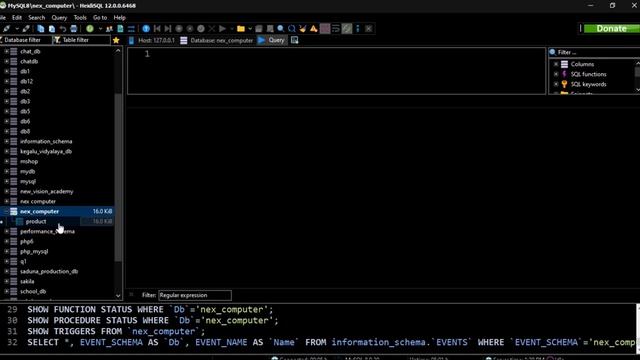Open the session manager connect icon
The width and height of the screenshot is (640, 360).
click(x=7, y=29)
